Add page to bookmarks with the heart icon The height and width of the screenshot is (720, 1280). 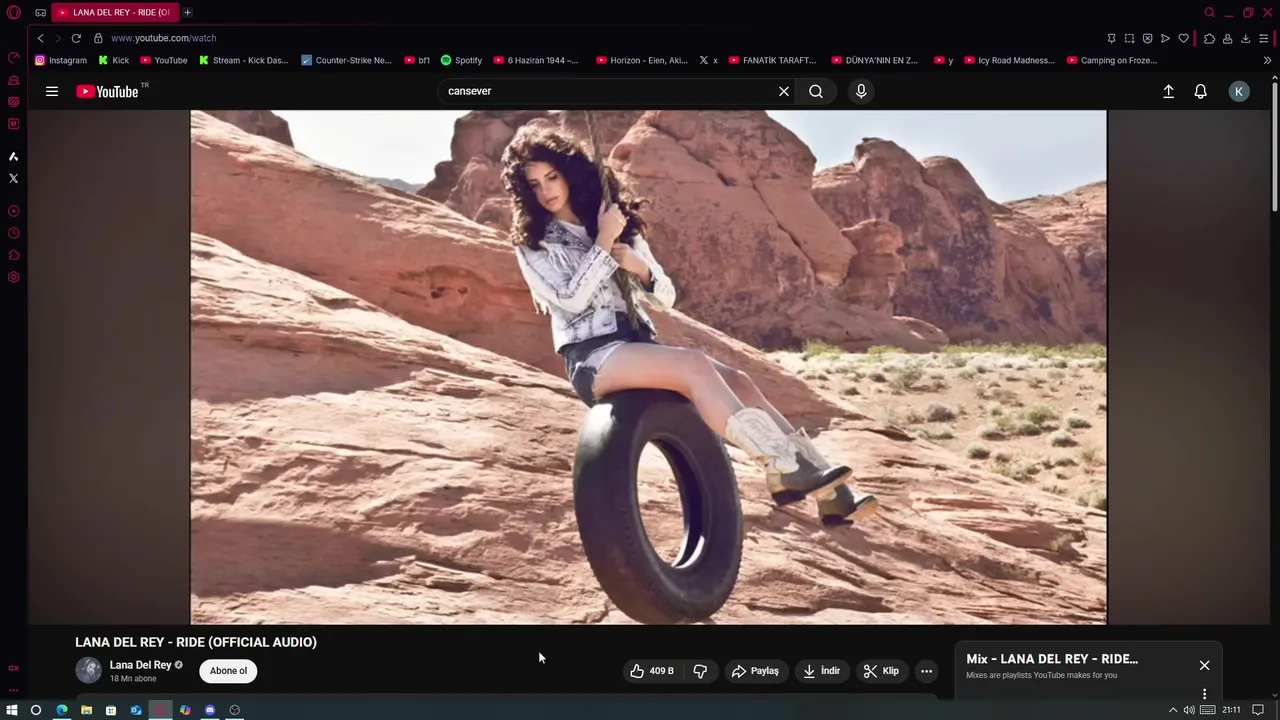1183,38
